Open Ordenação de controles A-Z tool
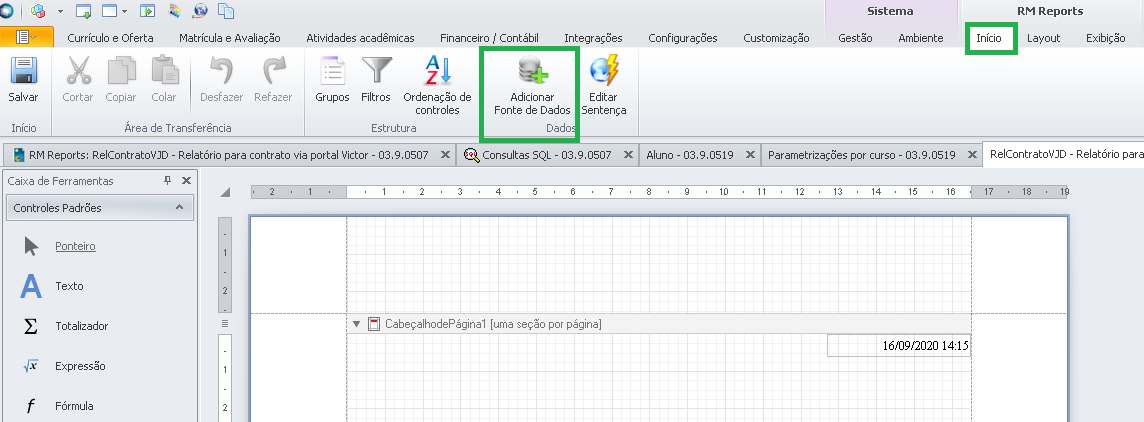Image resolution: width=1144 pixels, height=422 pixels. (438, 85)
